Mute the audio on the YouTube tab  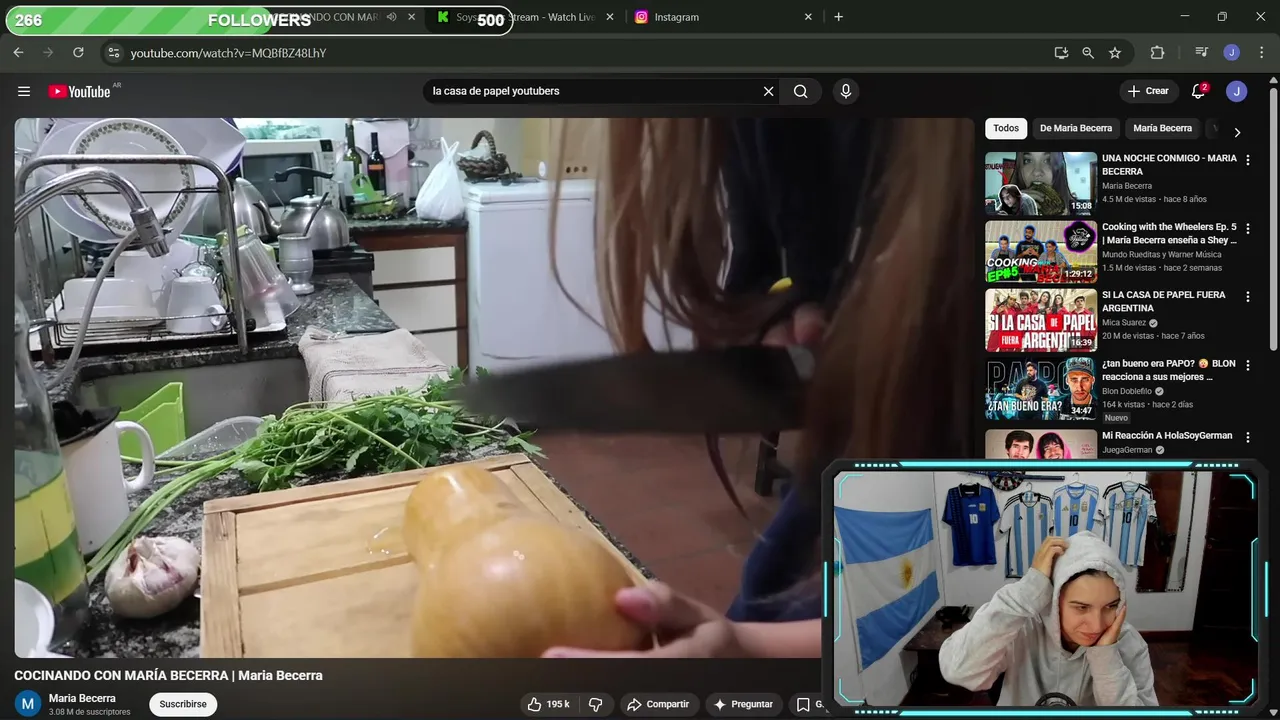coord(391,17)
